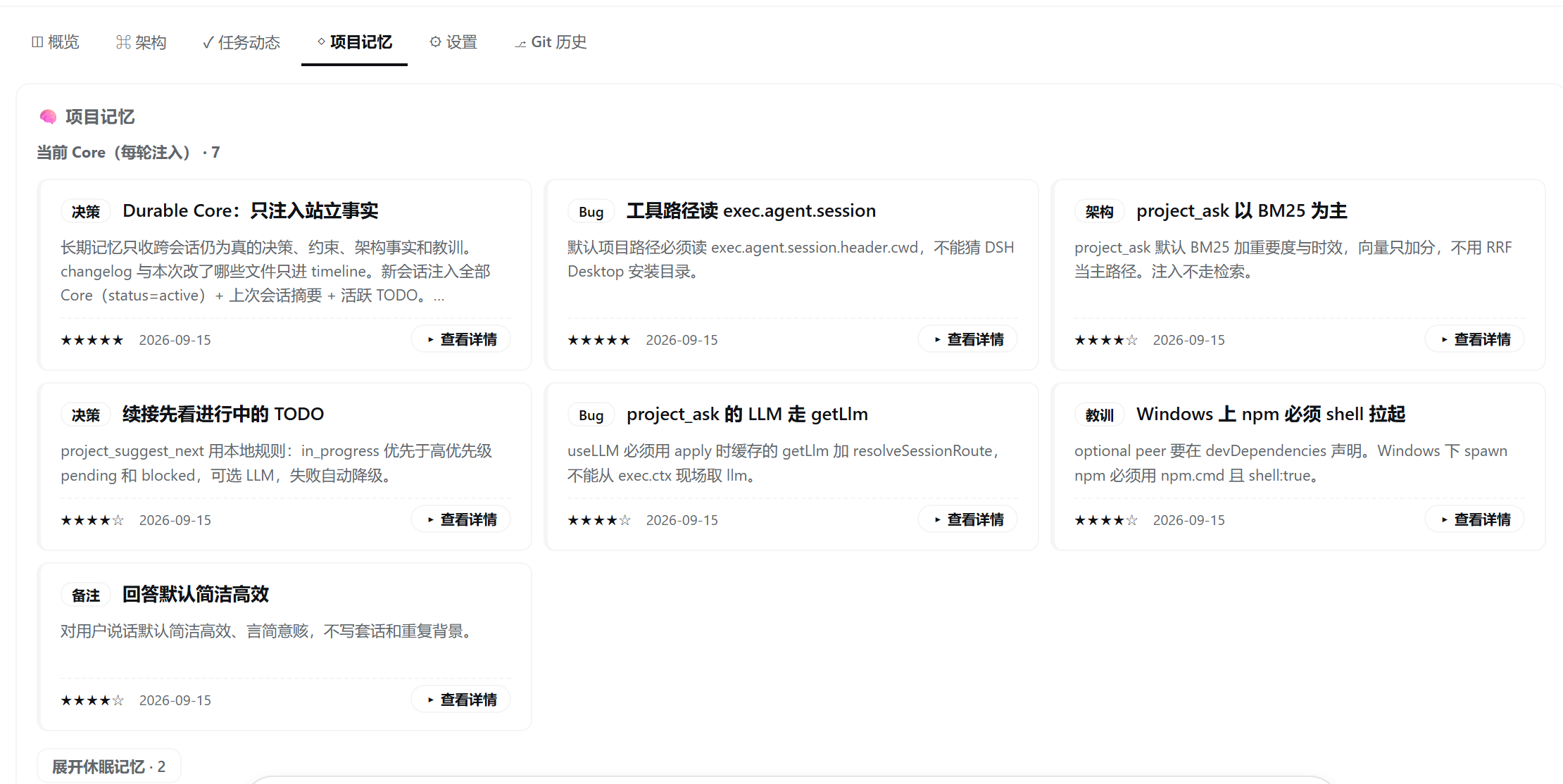Click the 2026-09-15 date on Durable Core card
Screen dimensions: 1563x784
tap(175, 340)
